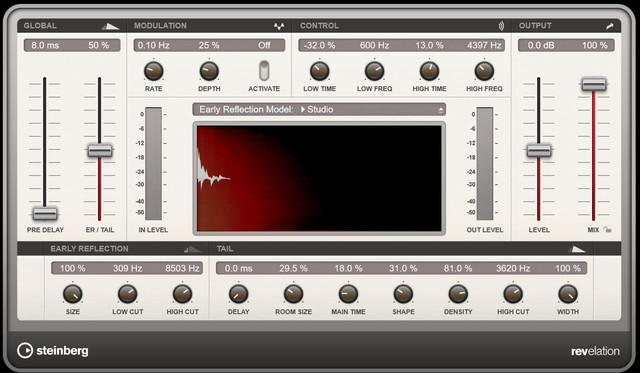Click the High Time knob

[429, 71]
